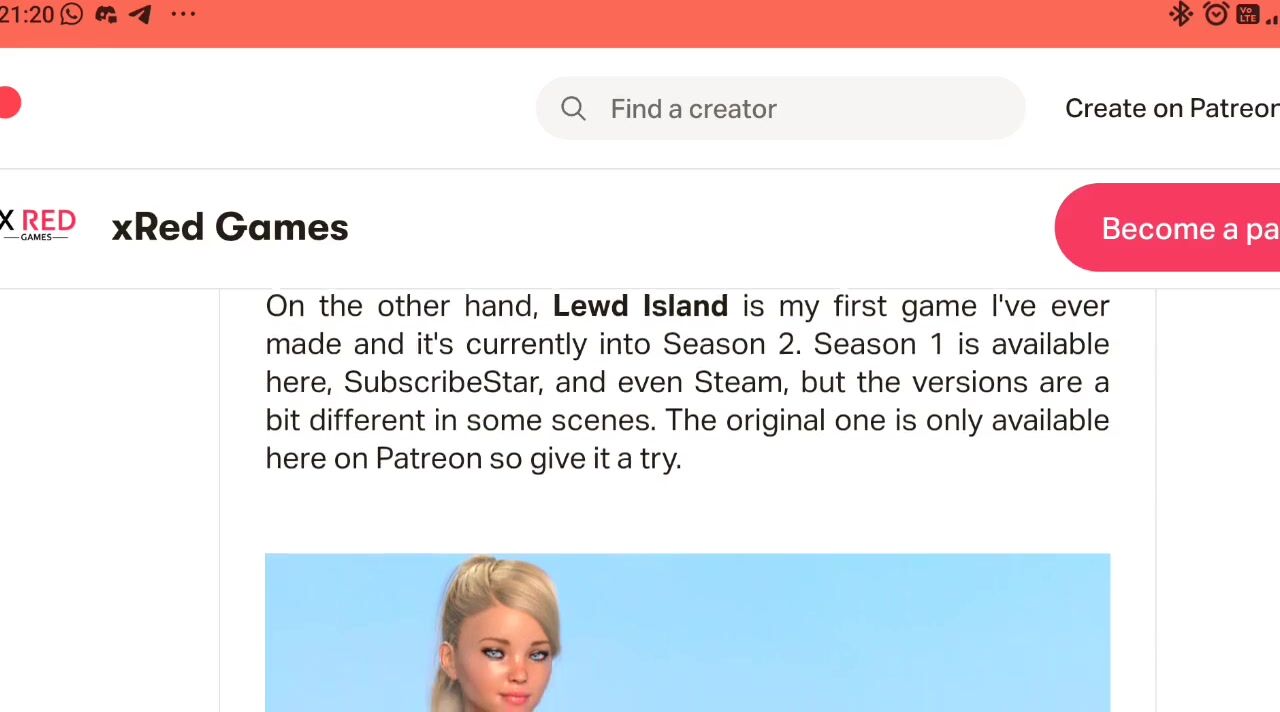The width and height of the screenshot is (1280, 712).
Task: Tap the VoLTE status icon
Action: click(1247, 14)
